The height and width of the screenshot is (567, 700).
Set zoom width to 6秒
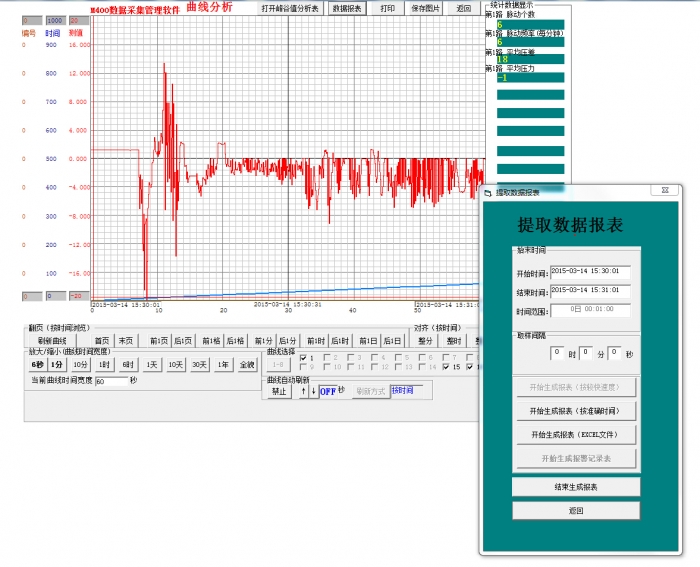point(35,365)
